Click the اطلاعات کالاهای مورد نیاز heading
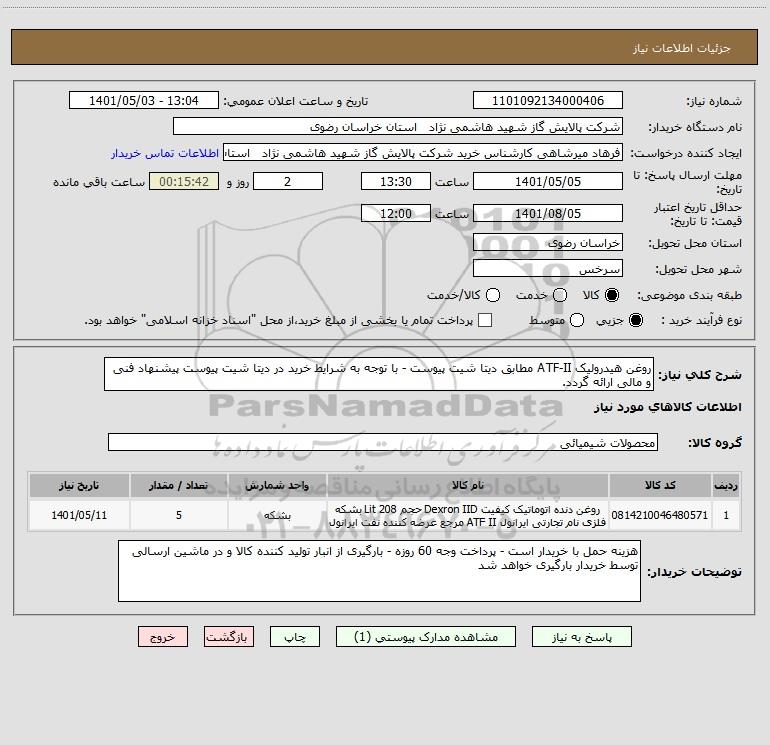770x745 pixels. click(x=668, y=407)
